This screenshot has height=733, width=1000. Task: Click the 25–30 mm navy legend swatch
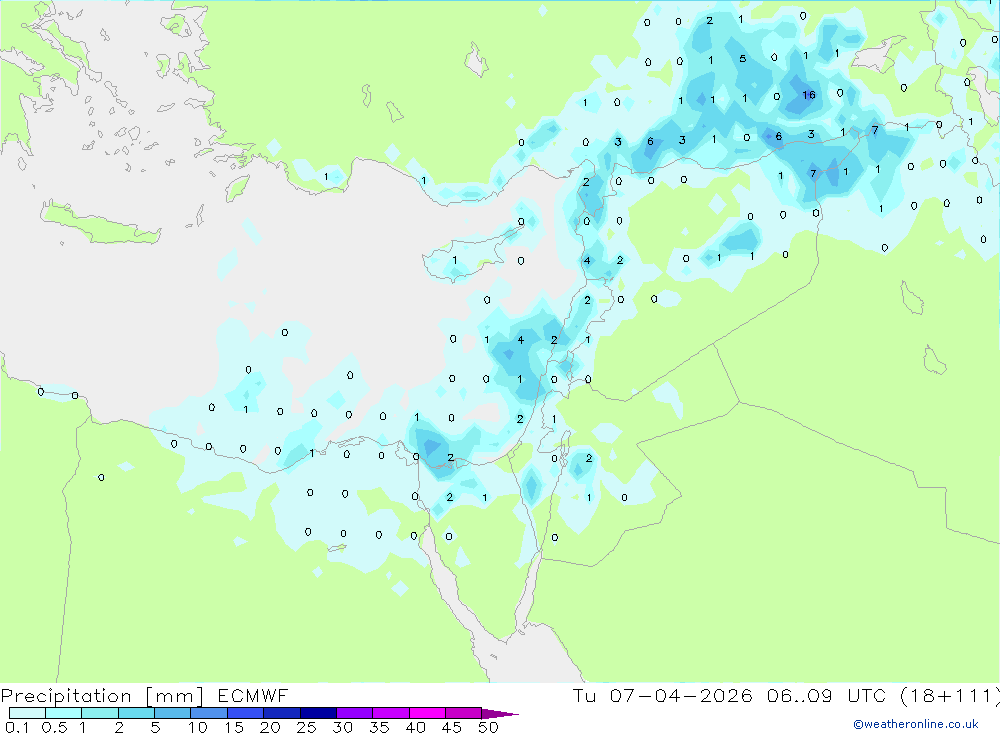(x=318, y=713)
